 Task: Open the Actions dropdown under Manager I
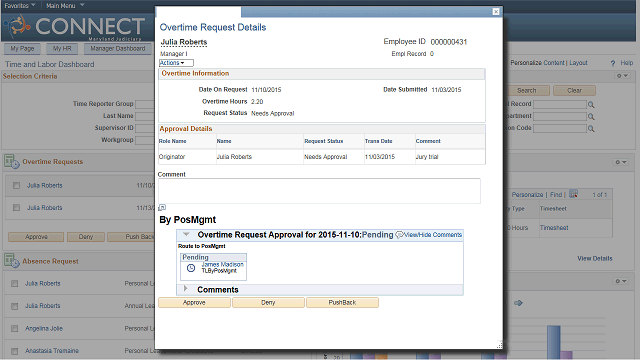point(176,63)
